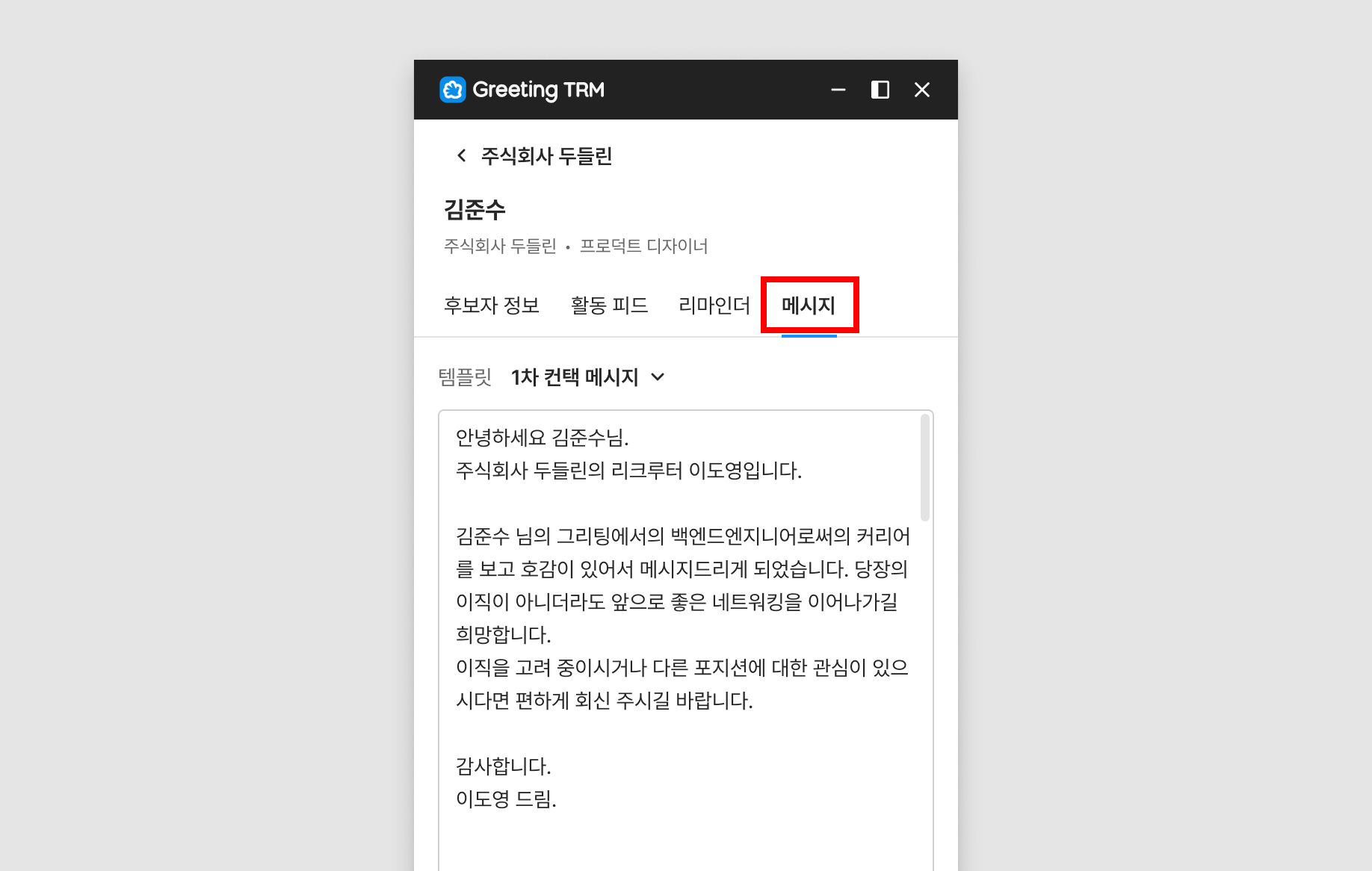Select the 메시지 tab
Viewport: 1372px width, 871px height.
pos(809,306)
